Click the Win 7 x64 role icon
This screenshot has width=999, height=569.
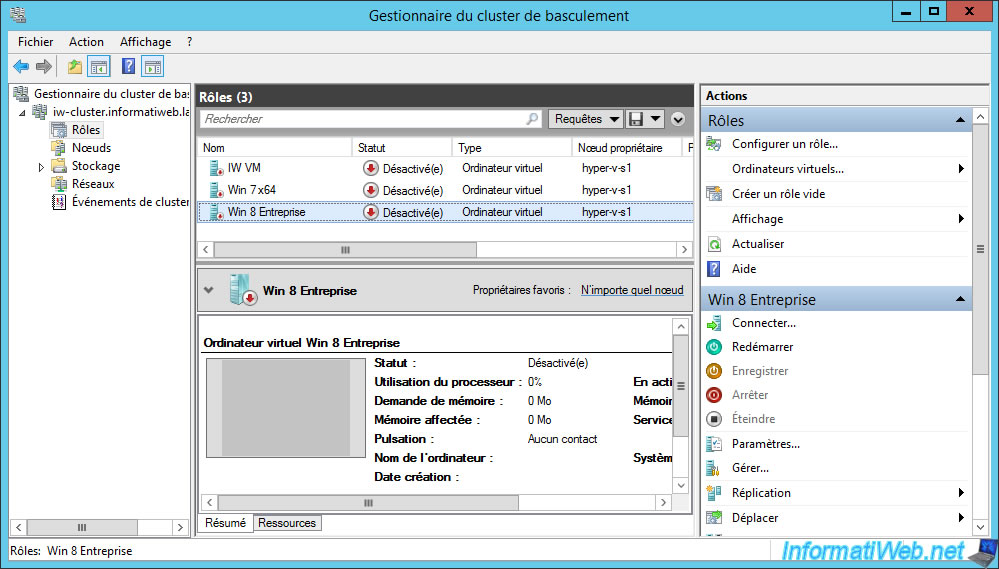click(x=217, y=190)
